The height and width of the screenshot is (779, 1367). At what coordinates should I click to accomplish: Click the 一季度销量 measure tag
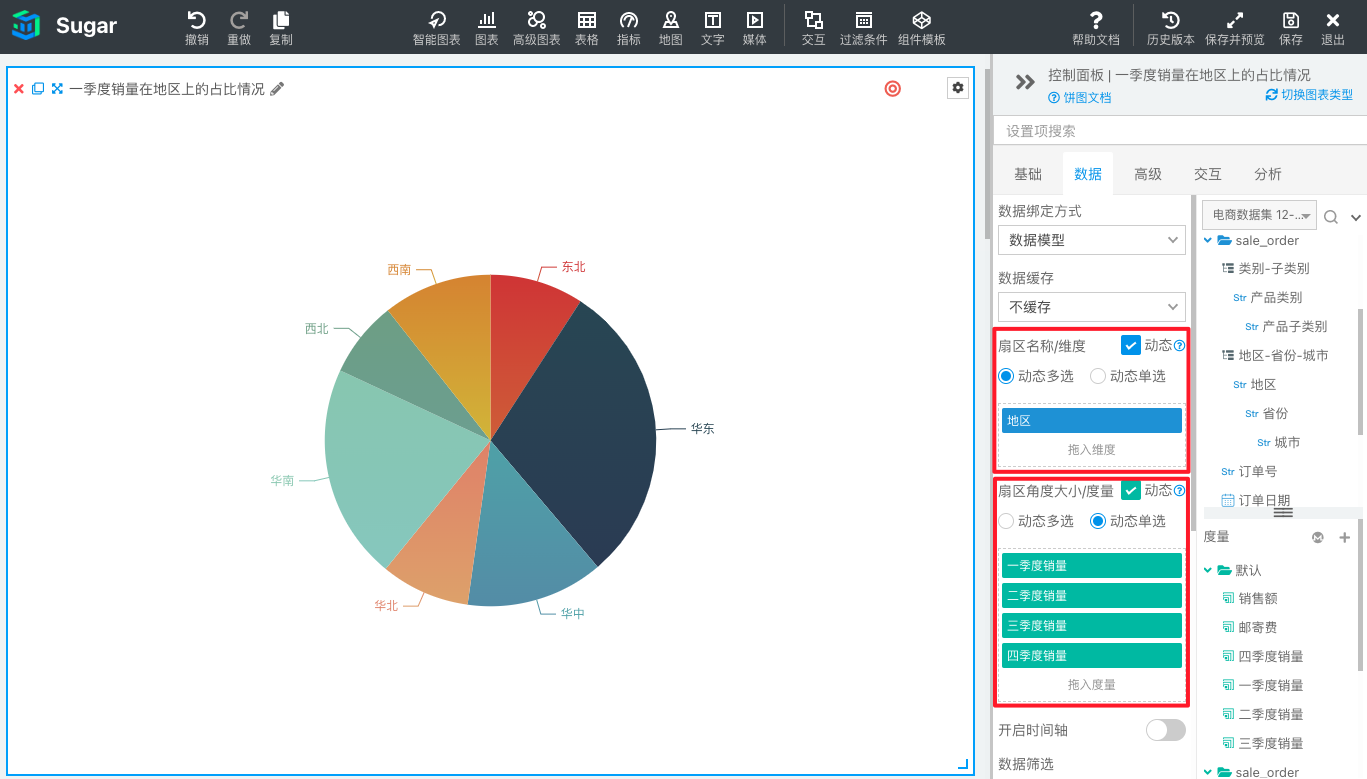(x=1092, y=566)
